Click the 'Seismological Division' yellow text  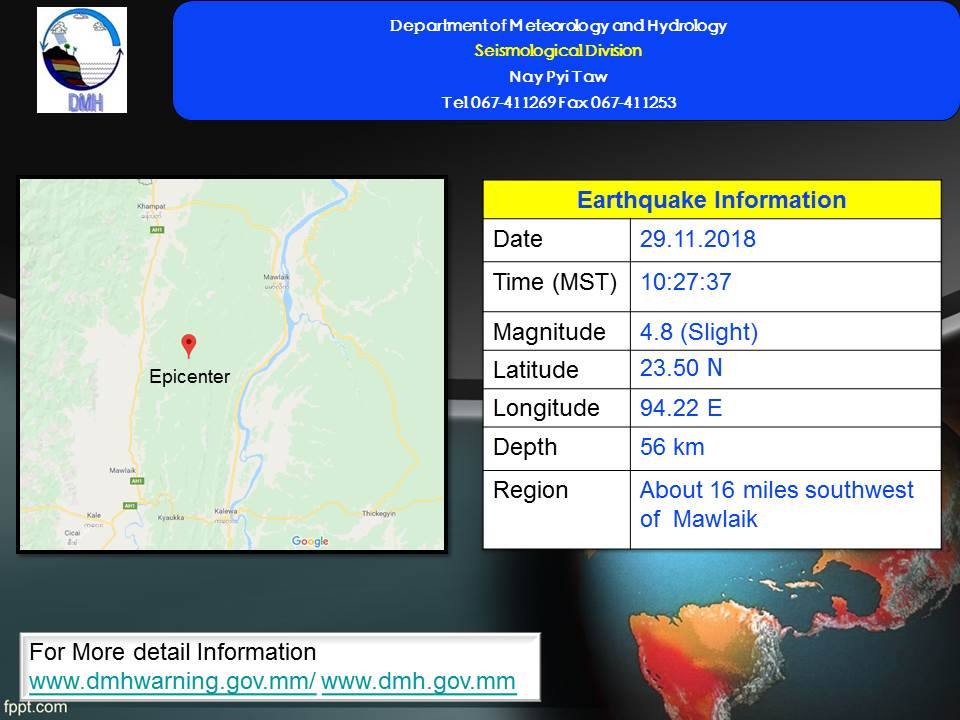pos(558,50)
